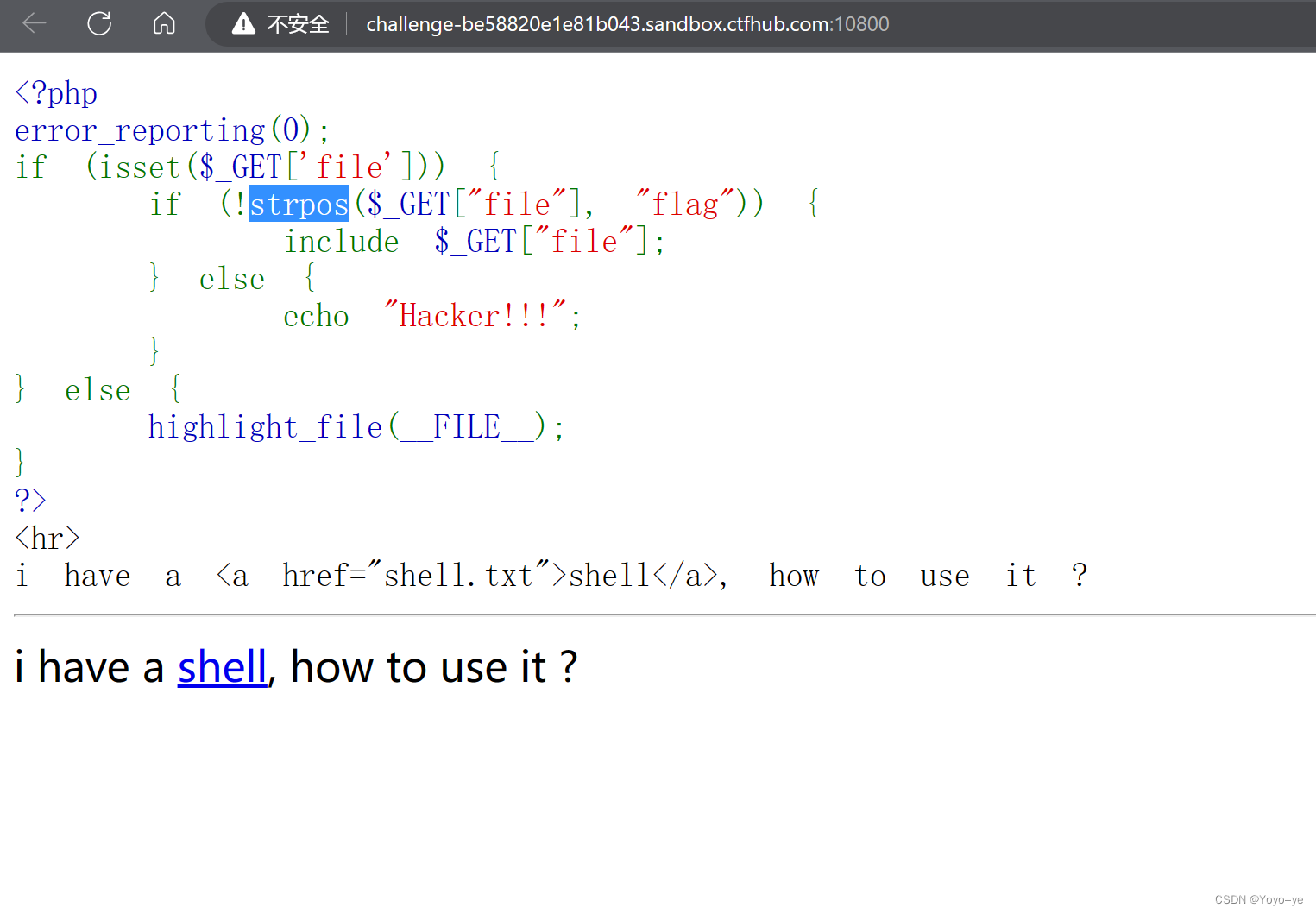This screenshot has width=1316, height=914.
Task: Click the <hr> tag text
Action: pos(47,538)
